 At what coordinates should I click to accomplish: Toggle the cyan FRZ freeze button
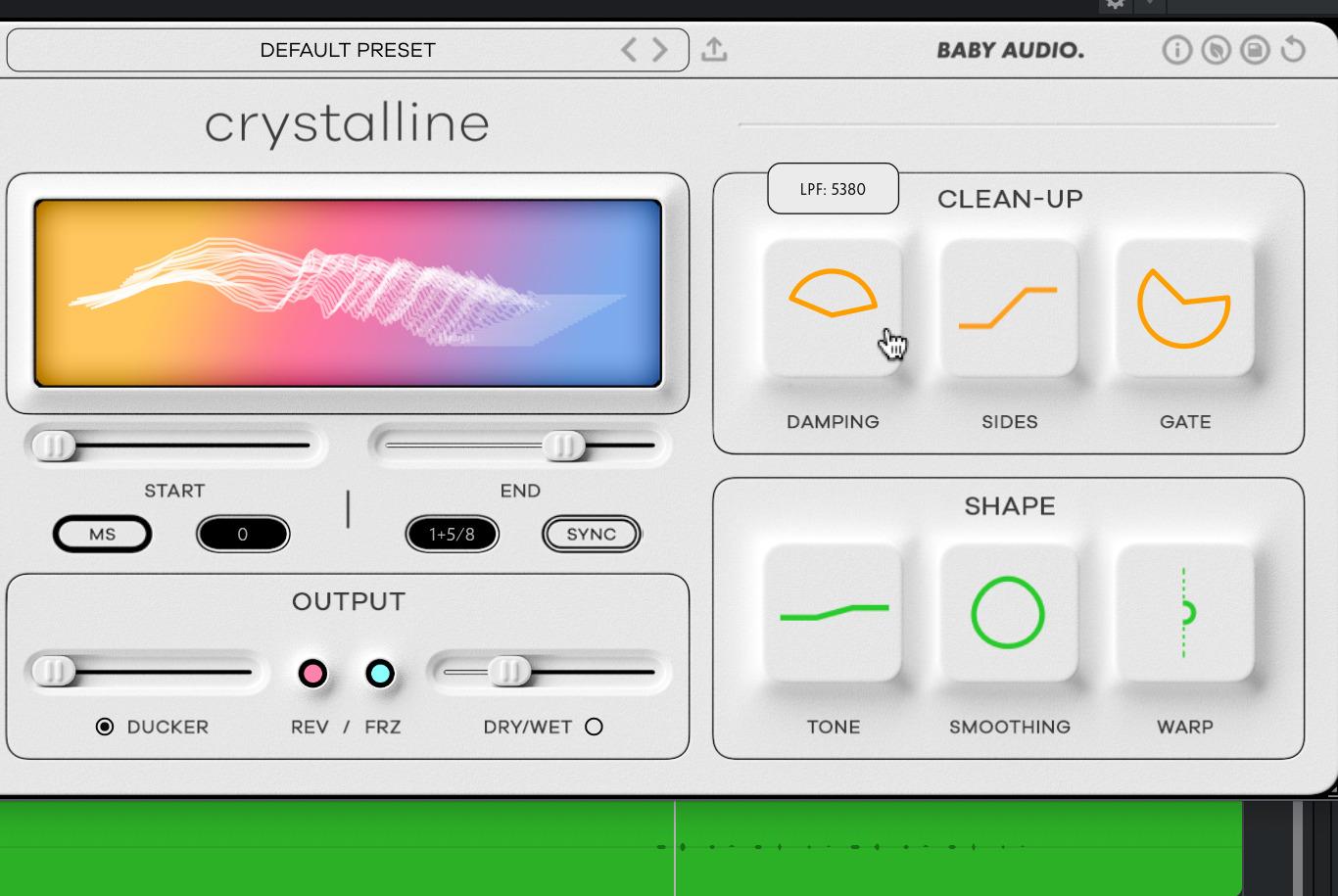pos(380,674)
